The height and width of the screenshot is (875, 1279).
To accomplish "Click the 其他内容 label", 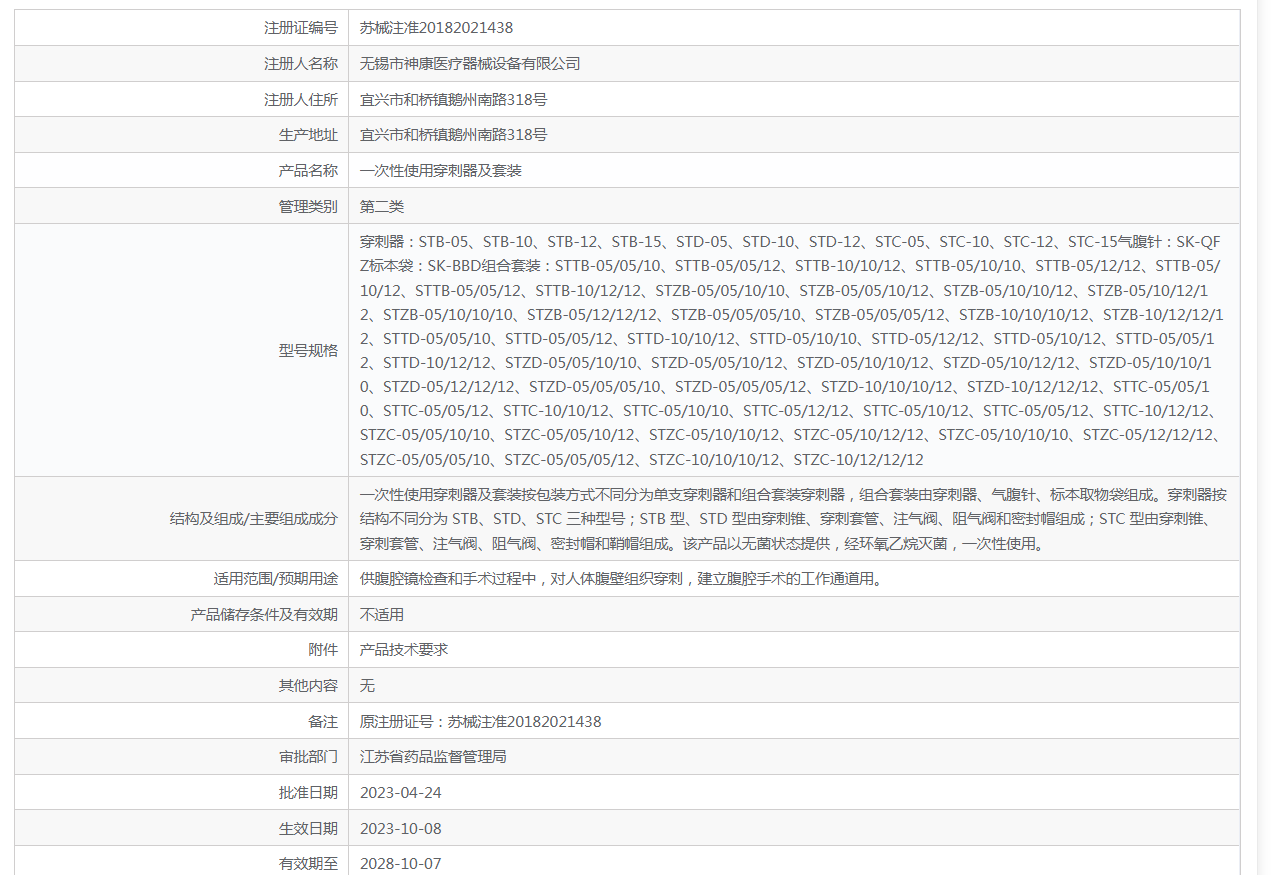I will [308, 685].
